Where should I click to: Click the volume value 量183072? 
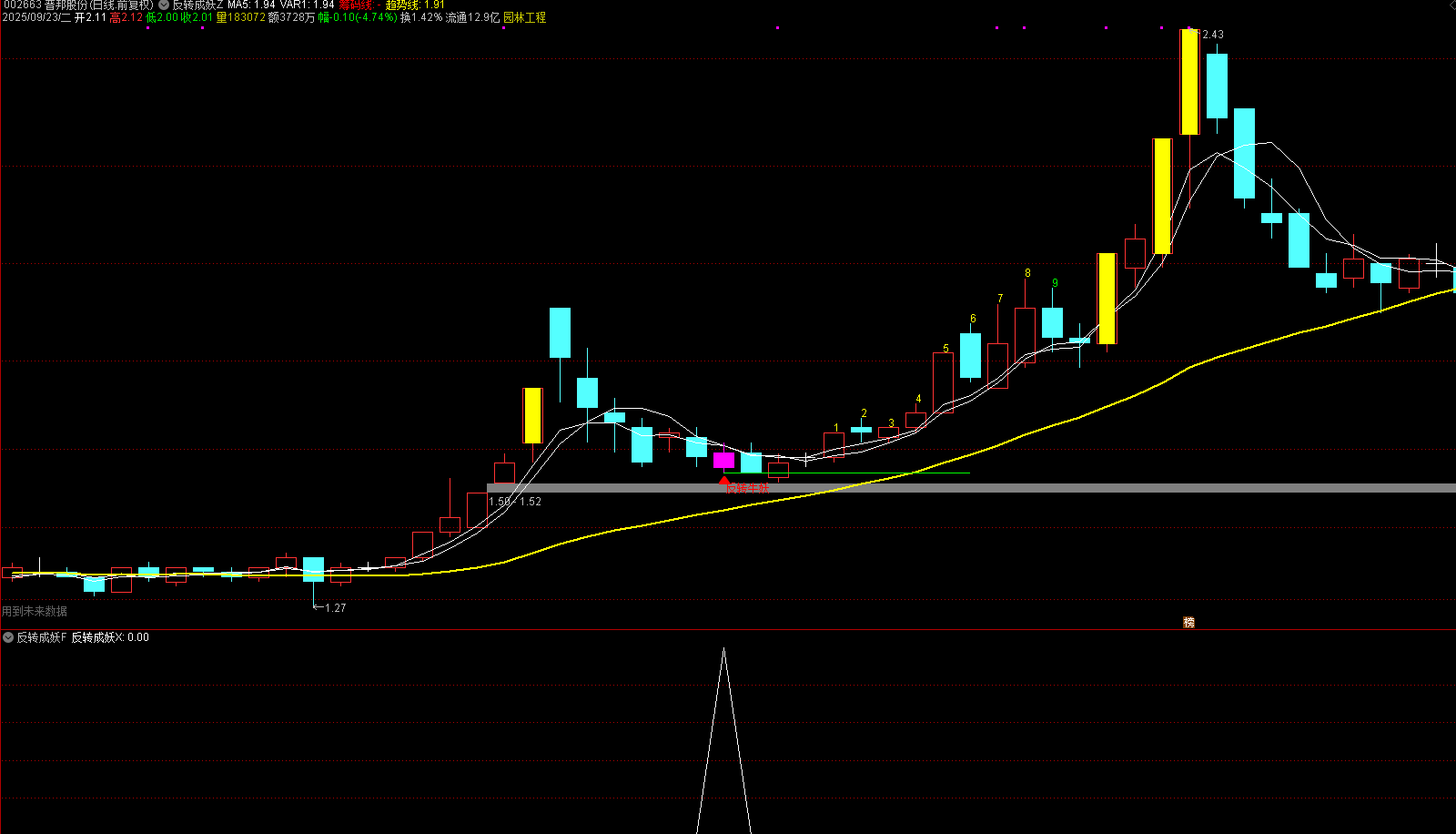tap(241, 17)
